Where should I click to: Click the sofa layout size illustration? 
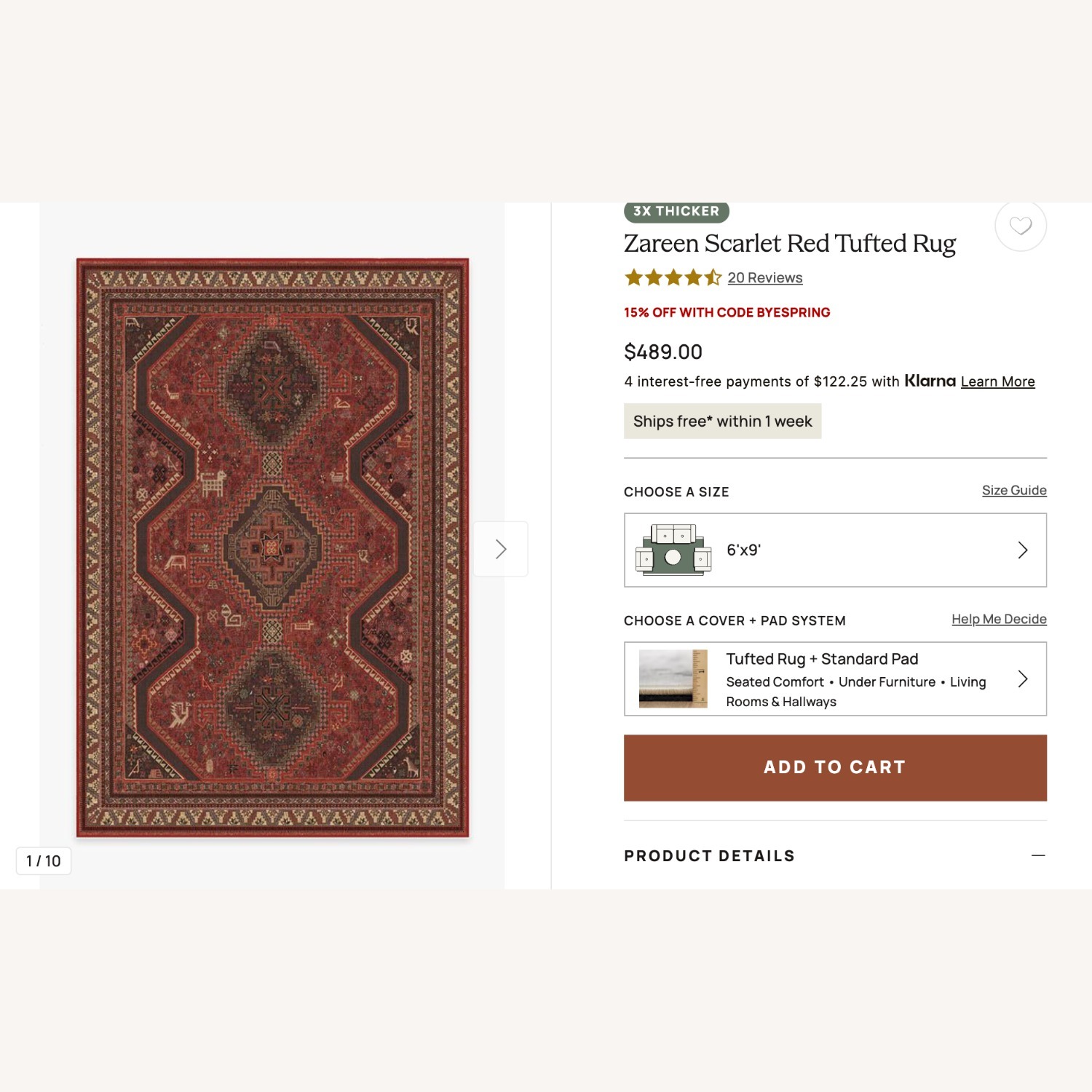pyautogui.click(x=672, y=550)
